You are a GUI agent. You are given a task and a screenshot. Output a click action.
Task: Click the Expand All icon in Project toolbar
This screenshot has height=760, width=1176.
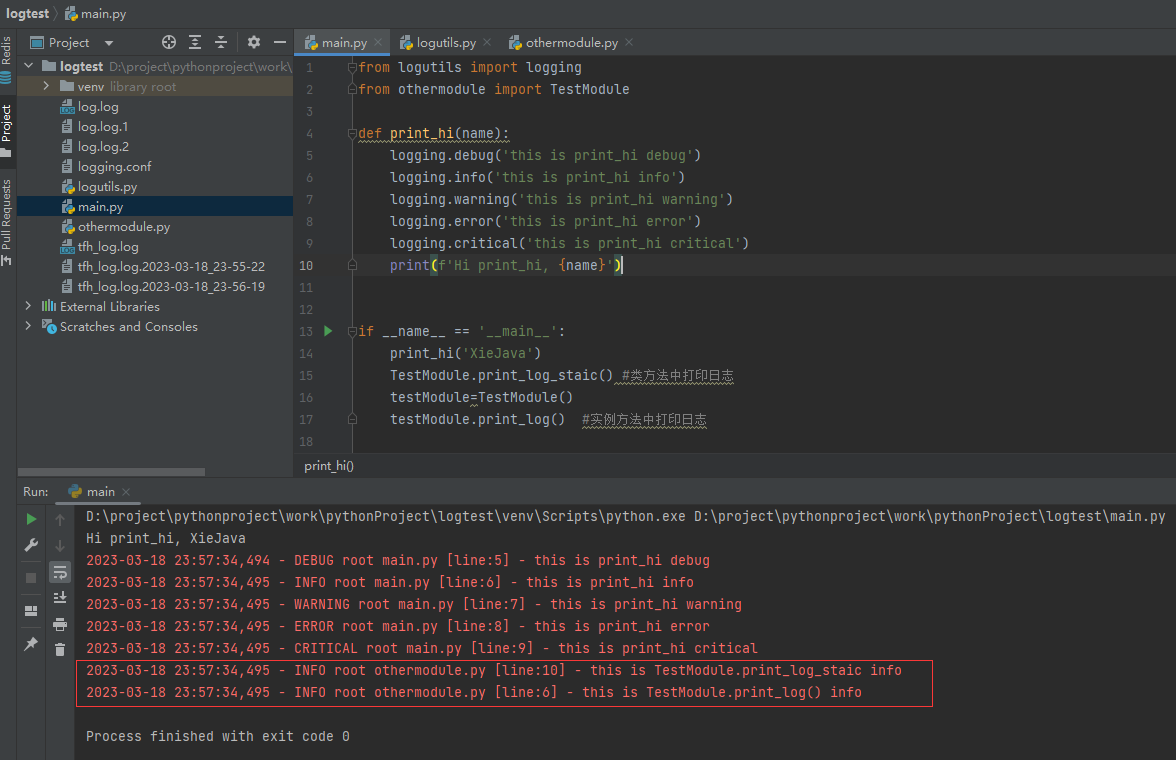(x=195, y=42)
